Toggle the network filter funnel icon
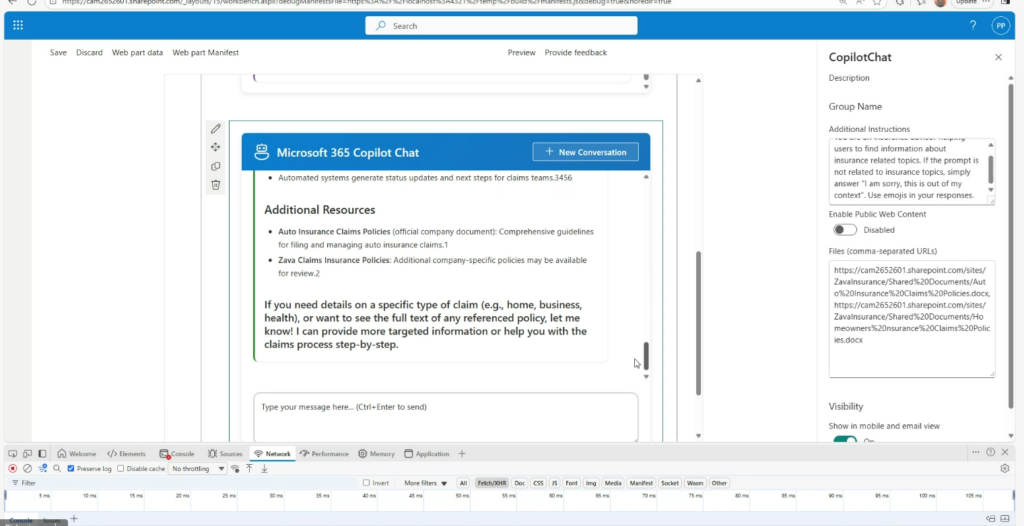Image resolution: width=1024 pixels, height=526 pixels. coord(42,468)
